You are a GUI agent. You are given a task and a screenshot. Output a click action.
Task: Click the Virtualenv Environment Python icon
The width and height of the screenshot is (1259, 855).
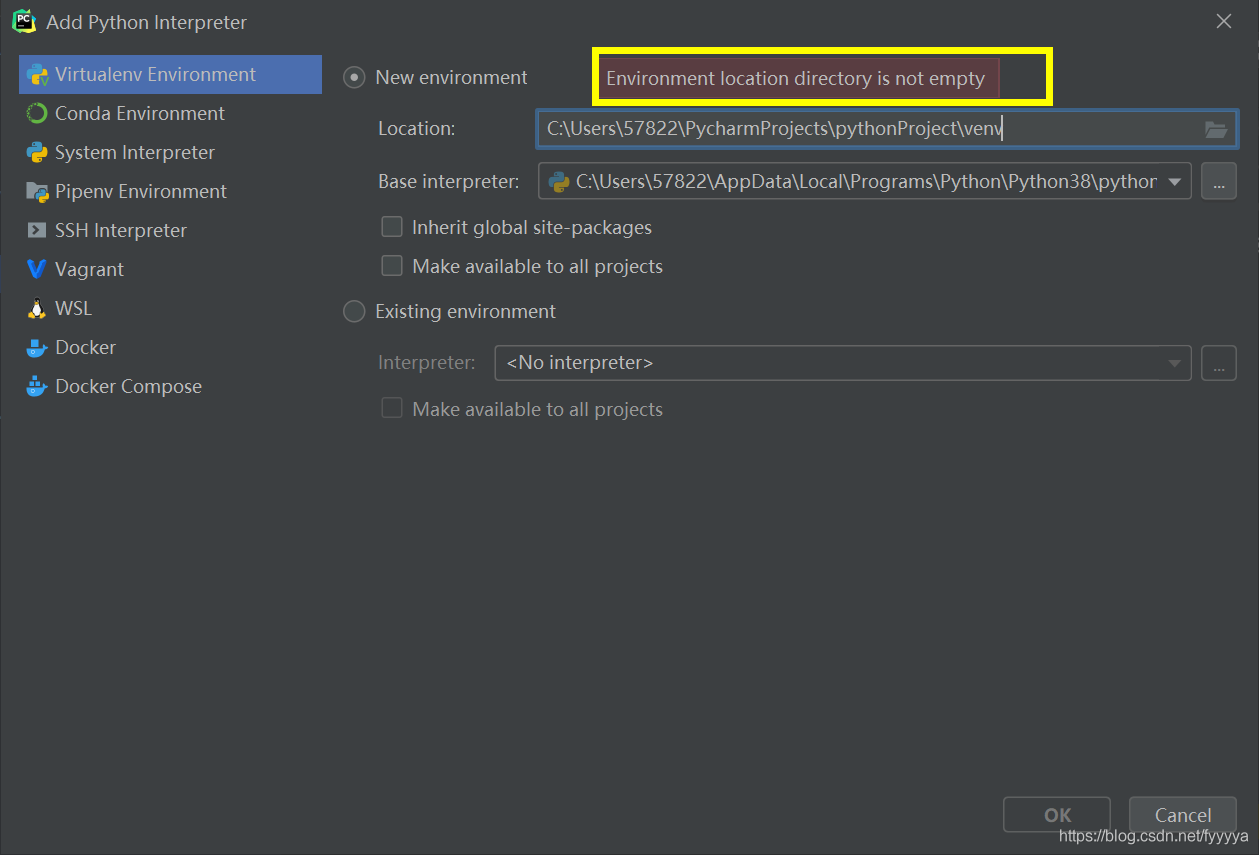click(x=37, y=75)
